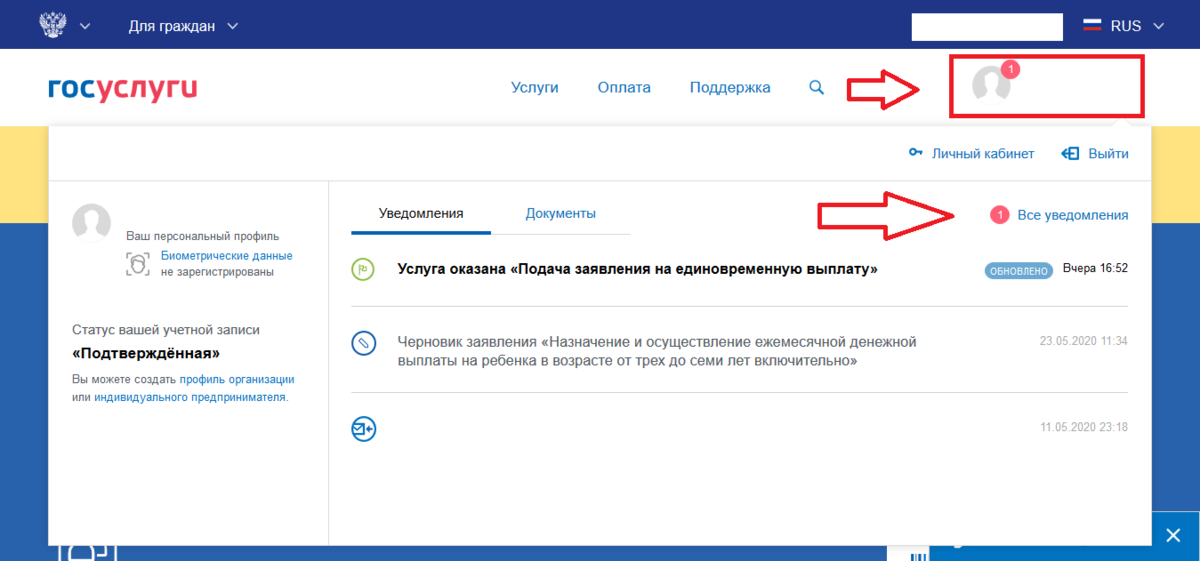This screenshot has width=1200, height=561.
Task: Open the RUS language selector
Action: [1124, 26]
